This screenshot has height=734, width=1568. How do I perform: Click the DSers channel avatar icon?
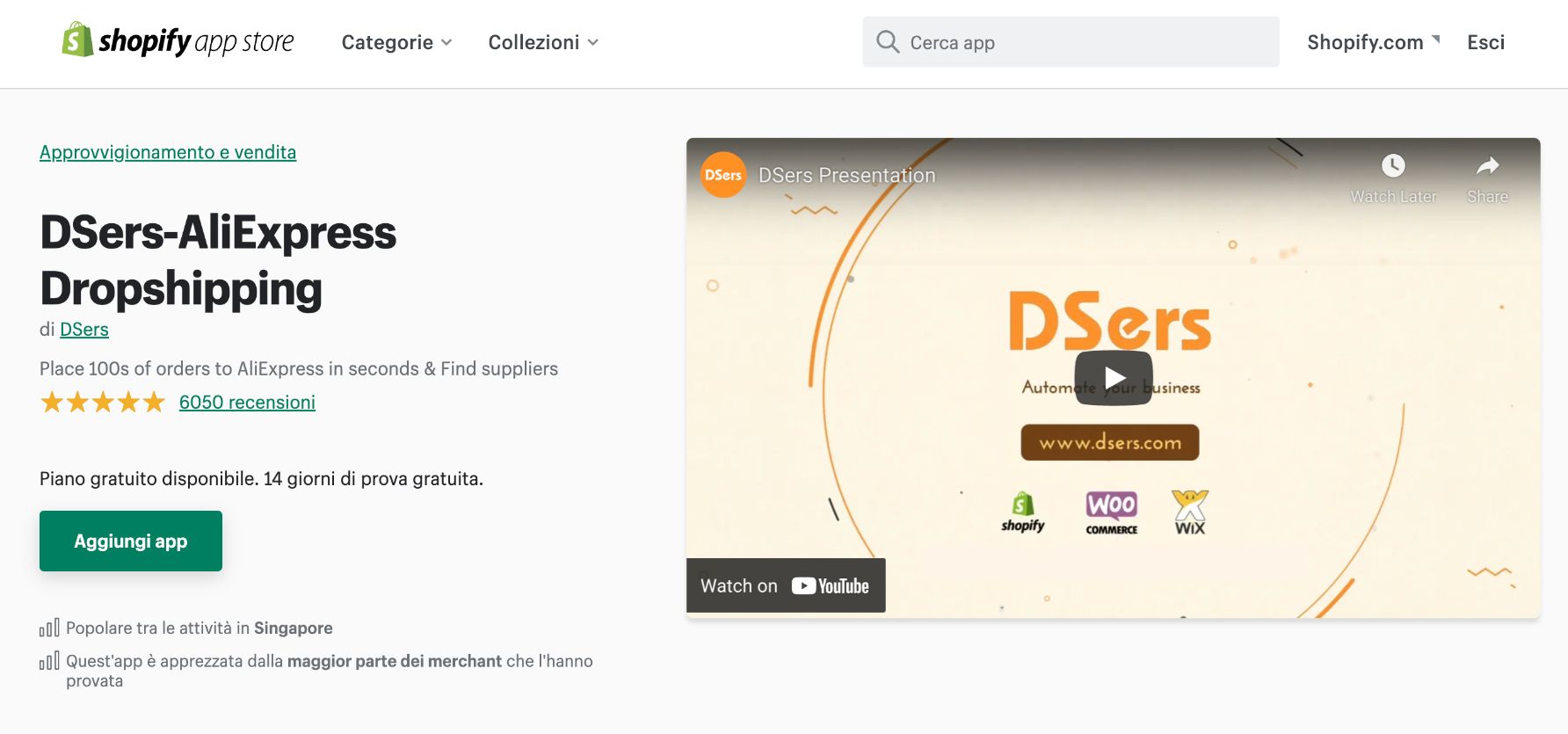point(722,175)
